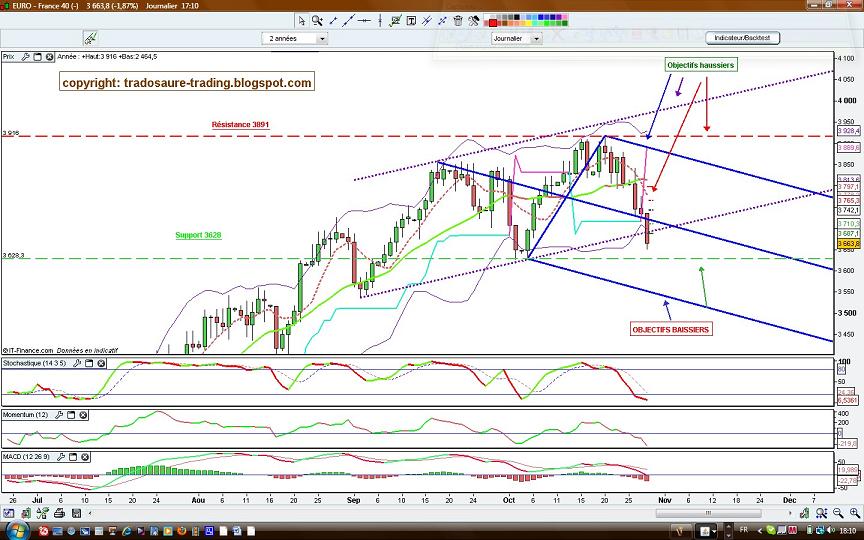The image size is (864, 540).
Task: Select the arrow cursor tool
Action: pos(301,21)
